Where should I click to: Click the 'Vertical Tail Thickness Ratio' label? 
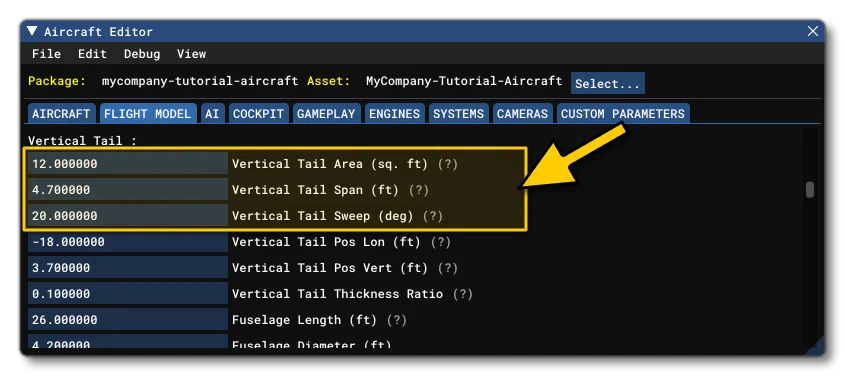337,294
